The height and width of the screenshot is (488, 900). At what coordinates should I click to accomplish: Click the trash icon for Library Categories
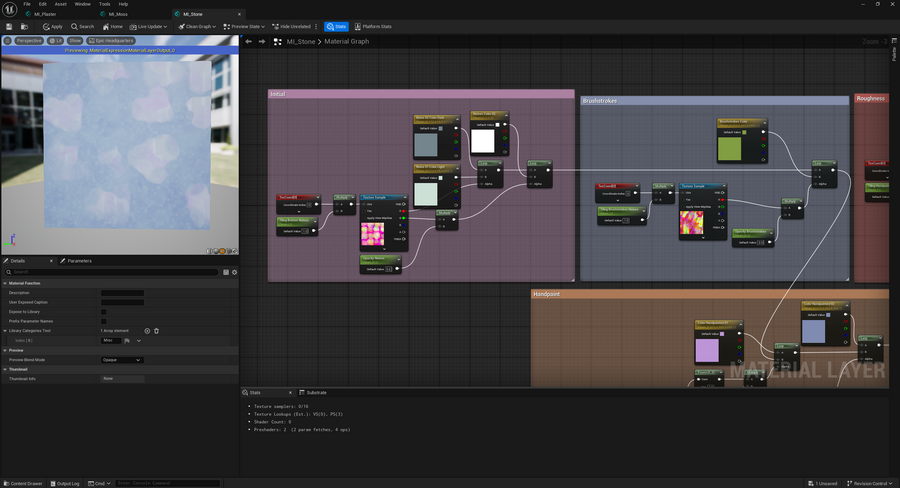coord(157,330)
